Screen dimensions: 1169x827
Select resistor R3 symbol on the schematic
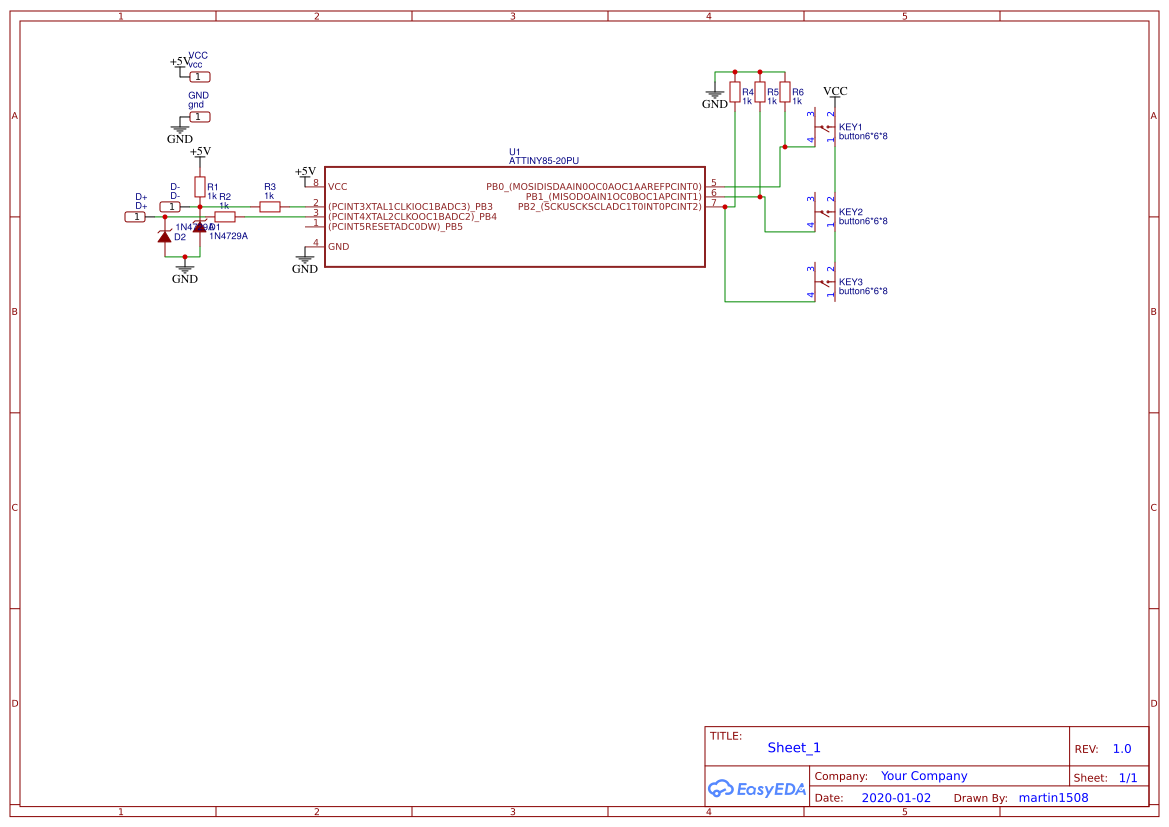[269, 206]
